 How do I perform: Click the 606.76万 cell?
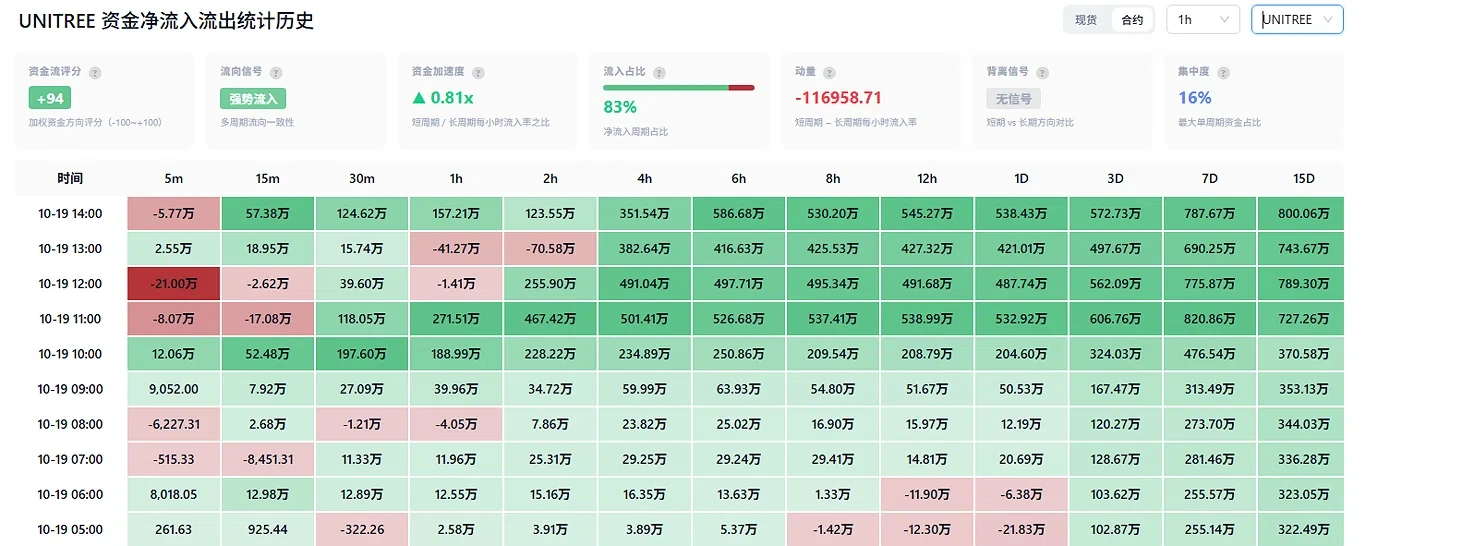[1115, 319]
